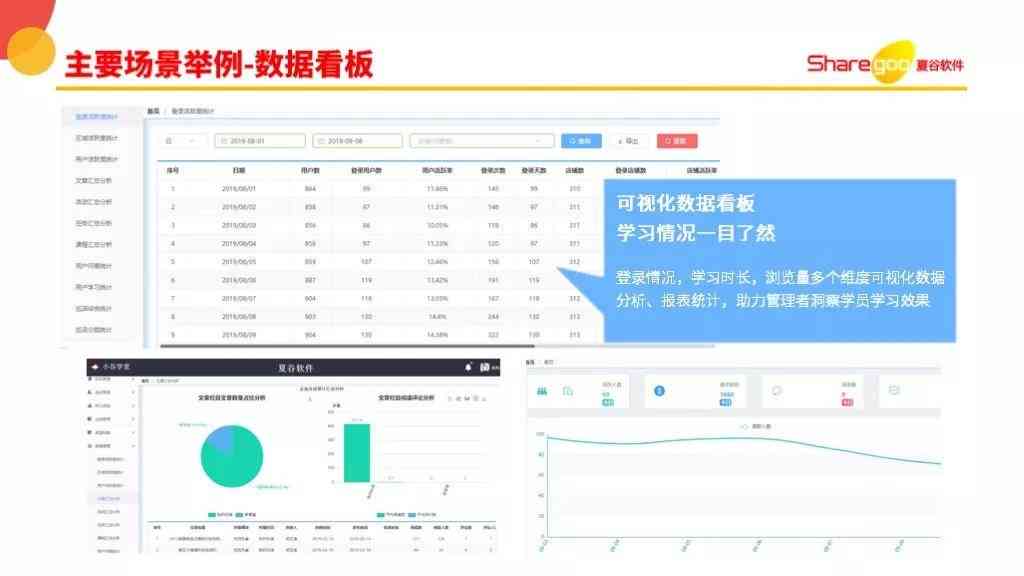The height and width of the screenshot is (576, 1024).
Task: Click the blue badge in second stats card
Action: tap(726, 402)
